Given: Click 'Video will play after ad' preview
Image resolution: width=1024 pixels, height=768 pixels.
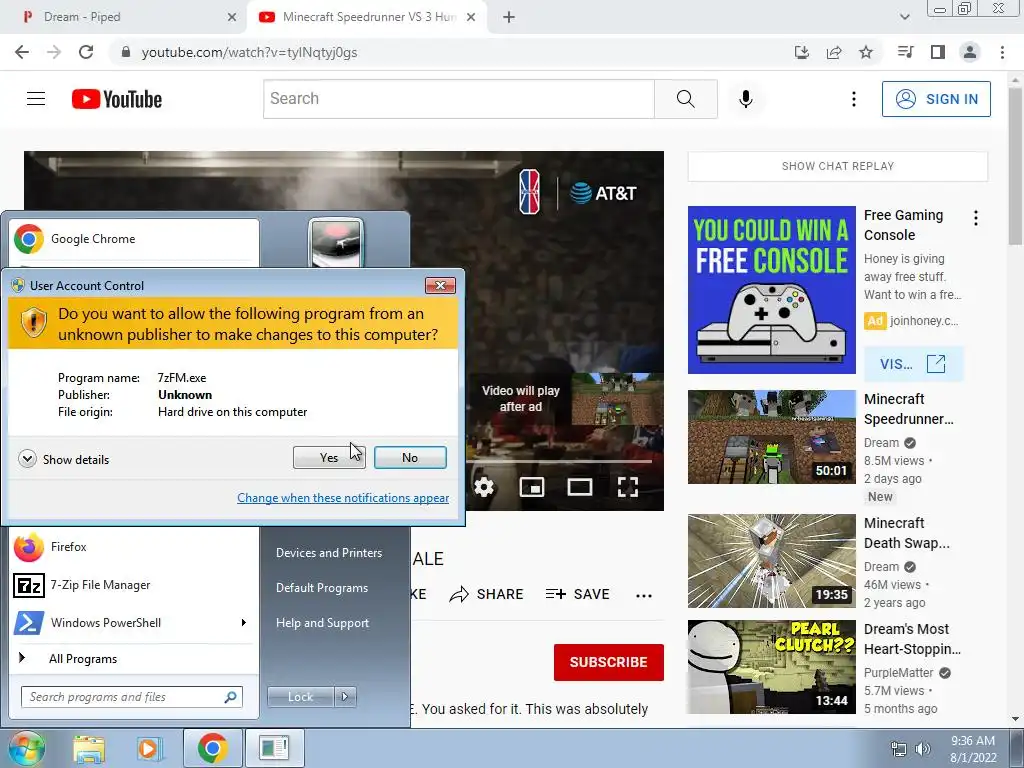Looking at the screenshot, I should [x=565, y=399].
